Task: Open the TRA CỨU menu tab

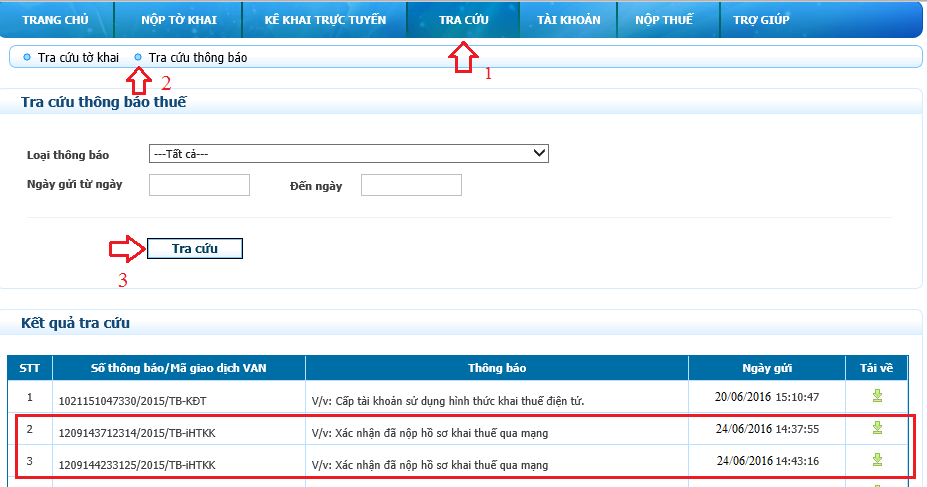Action: [x=463, y=19]
